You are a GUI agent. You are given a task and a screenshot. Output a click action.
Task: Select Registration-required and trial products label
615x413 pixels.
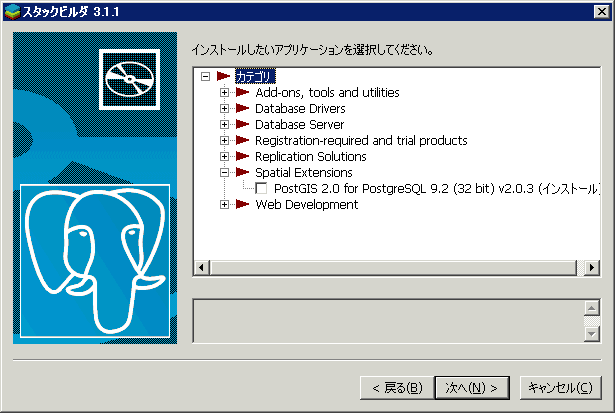point(361,140)
